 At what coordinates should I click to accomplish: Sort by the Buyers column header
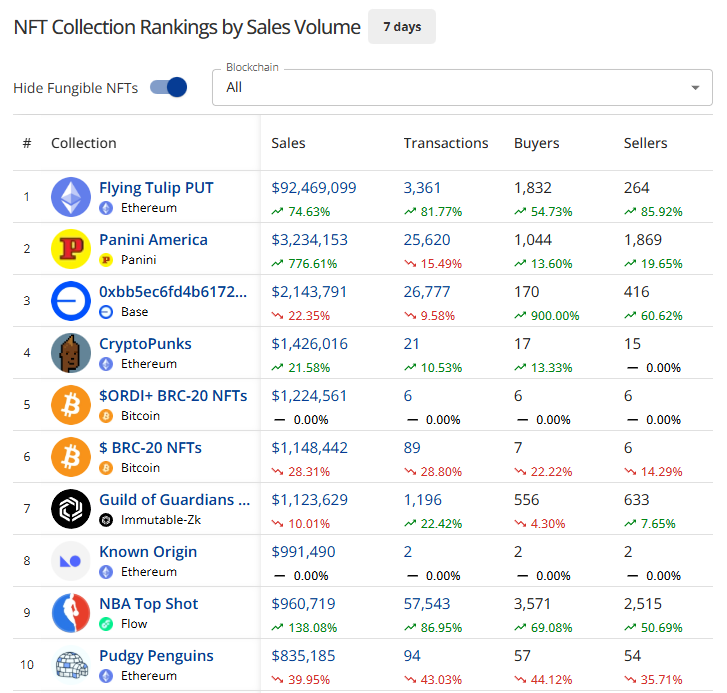tap(536, 143)
